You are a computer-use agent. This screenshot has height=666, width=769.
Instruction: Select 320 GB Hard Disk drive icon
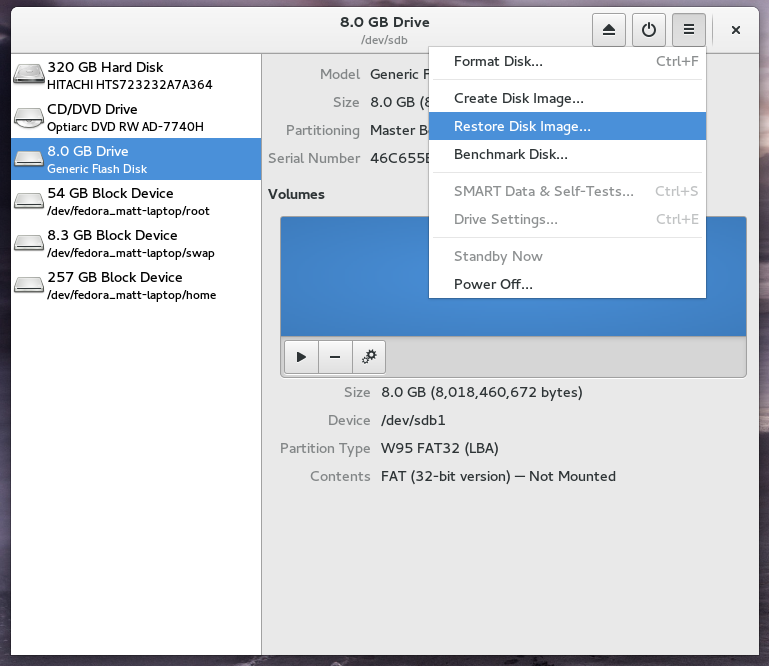[29, 76]
